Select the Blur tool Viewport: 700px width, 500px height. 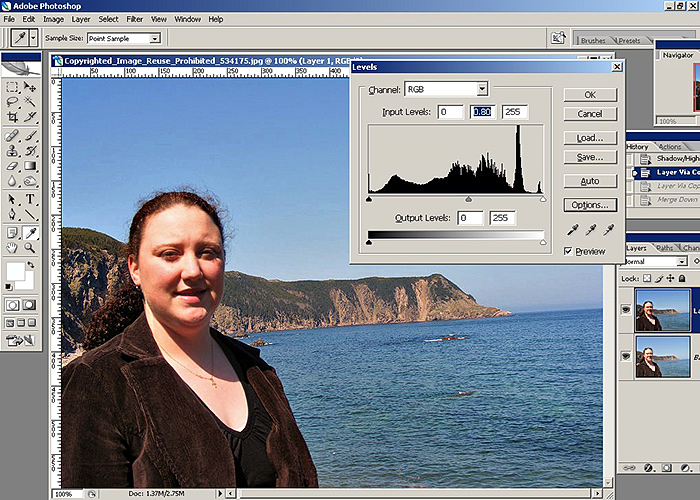click(x=12, y=181)
